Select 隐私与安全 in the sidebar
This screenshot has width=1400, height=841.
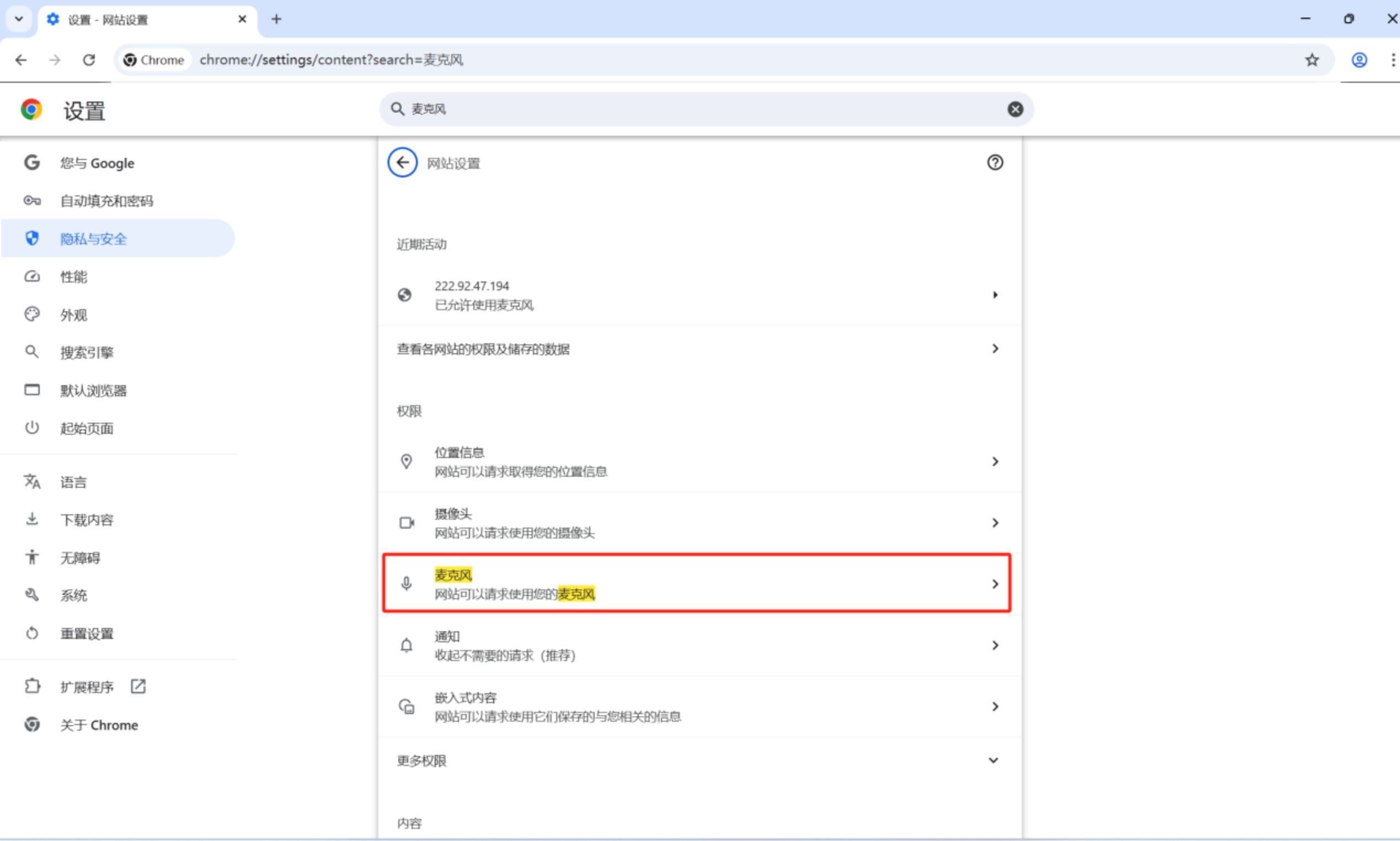pyautogui.click(x=93, y=238)
